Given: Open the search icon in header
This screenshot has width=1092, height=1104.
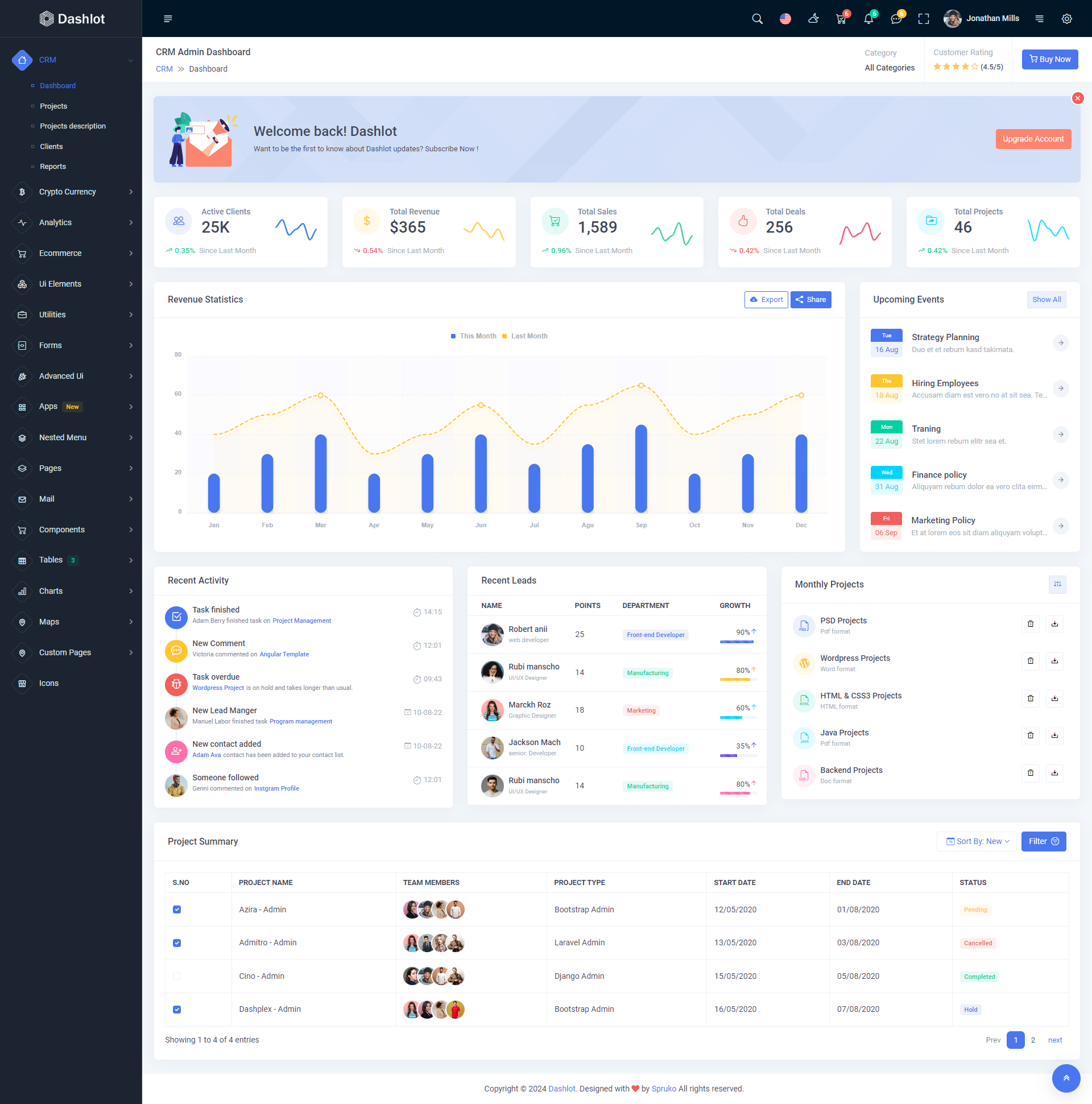Looking at the screenshot, I should point(757,19).
